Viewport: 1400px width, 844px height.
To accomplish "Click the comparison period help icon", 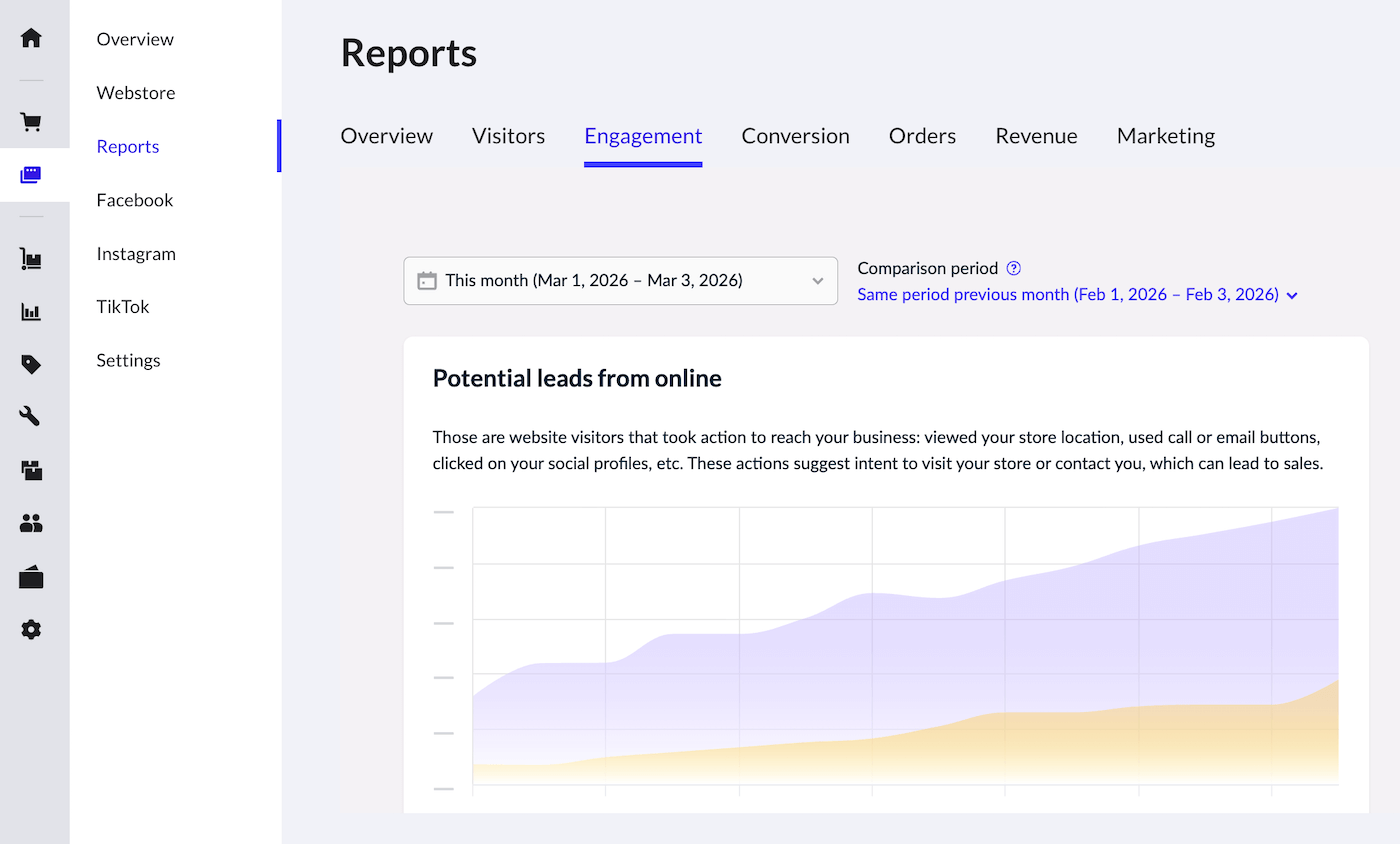I will point(1014,268).
